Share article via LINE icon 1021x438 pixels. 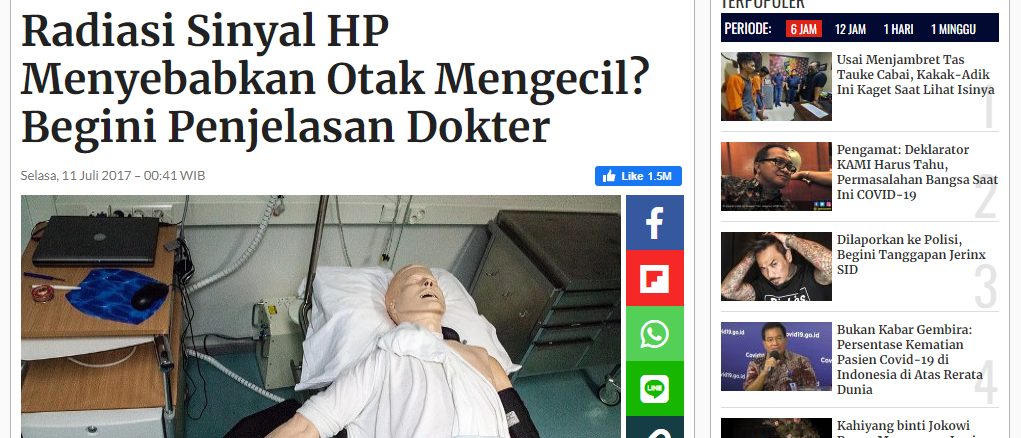pyautogui.click(x=654, y=389)
